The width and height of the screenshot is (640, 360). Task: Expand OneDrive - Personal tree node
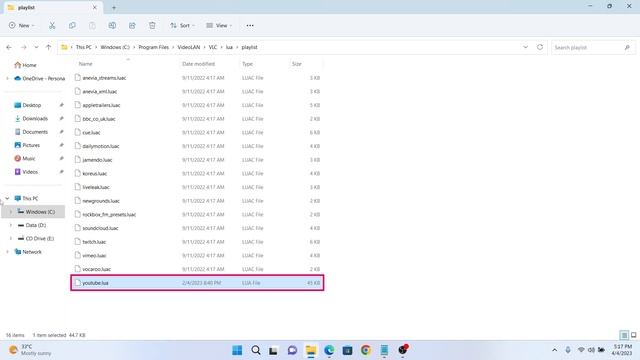click(x=7, y=78)
